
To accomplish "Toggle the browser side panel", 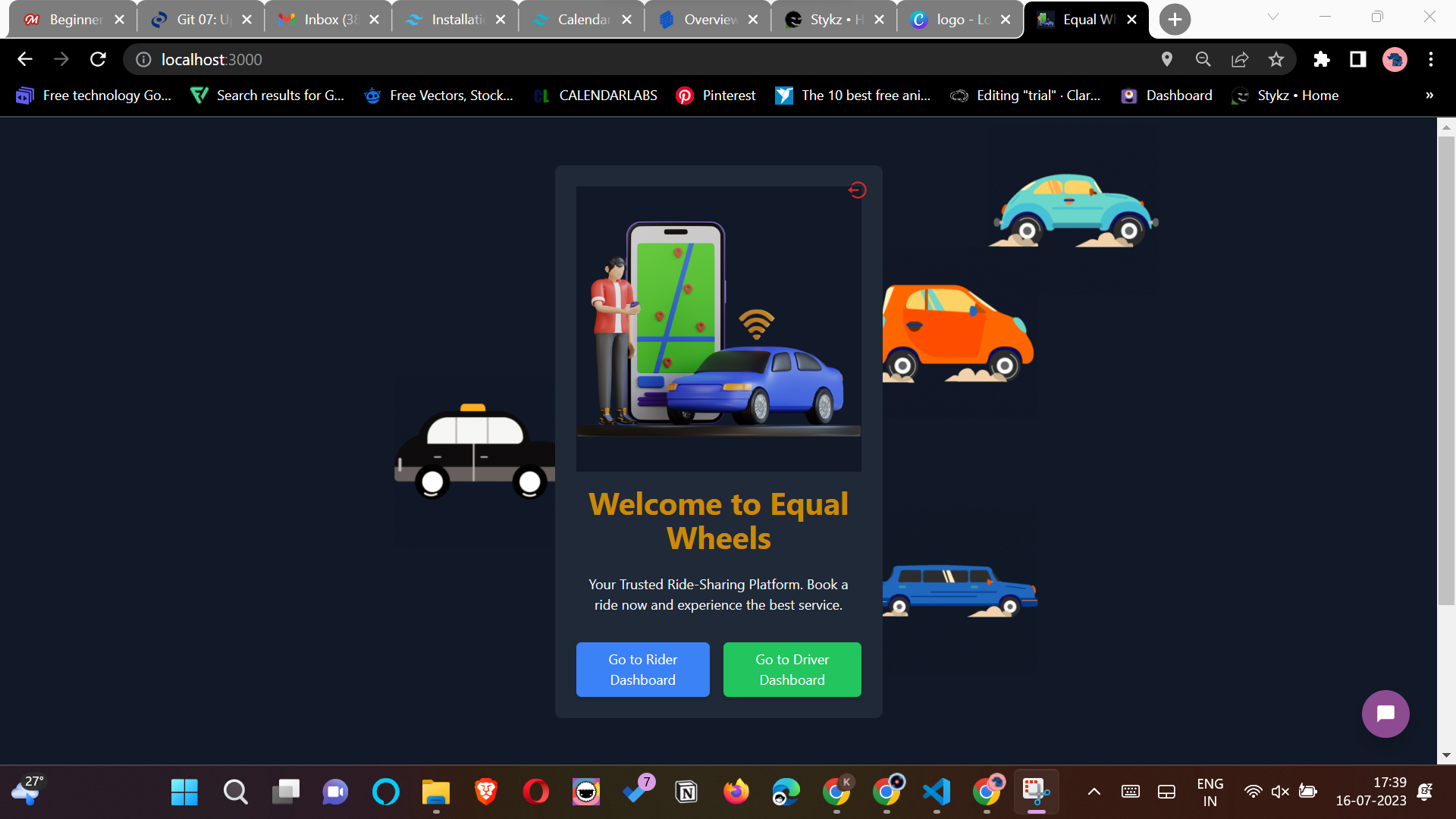I will coord(1358,59).
